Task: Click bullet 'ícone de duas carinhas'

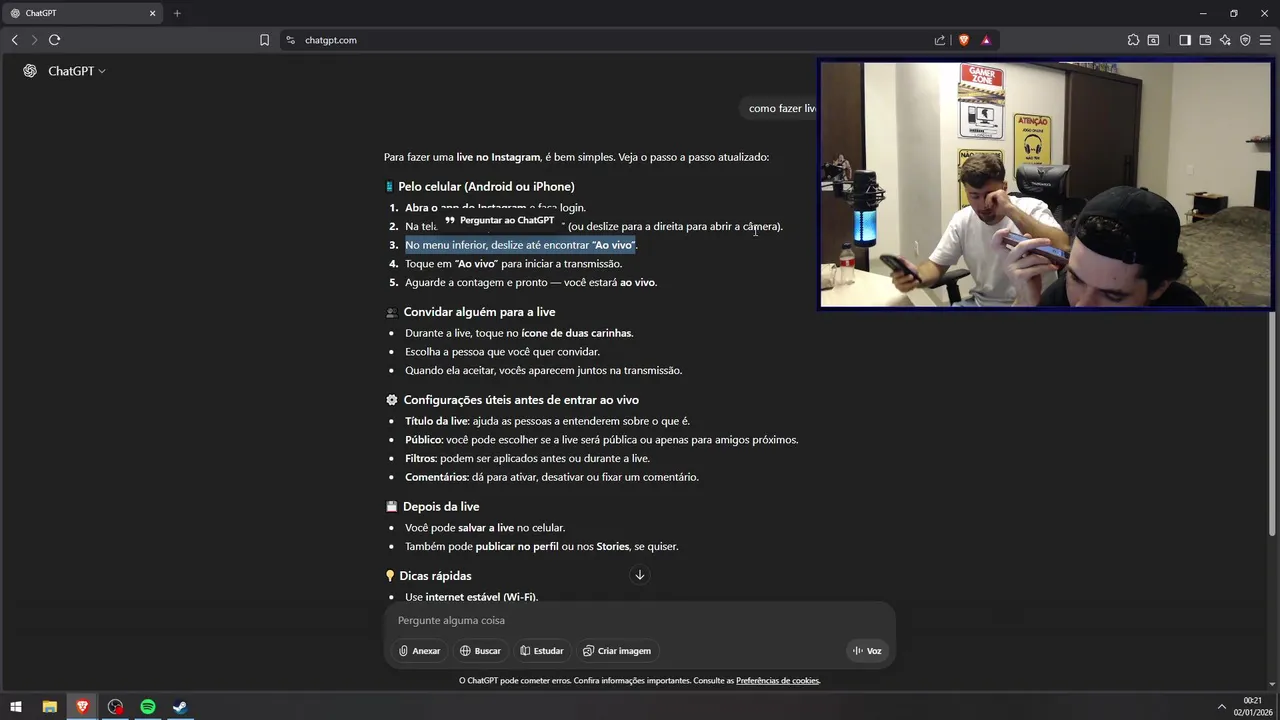Action: point(519,333)
